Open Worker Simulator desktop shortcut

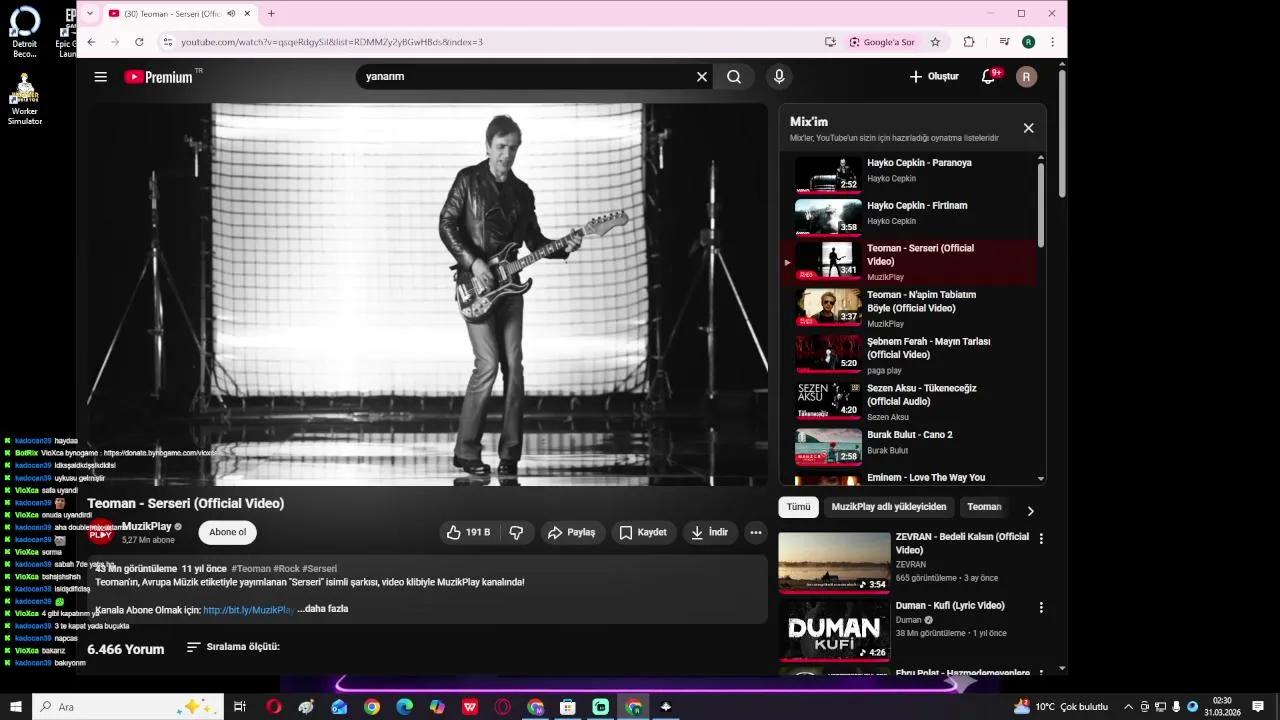tap(24, 101)
